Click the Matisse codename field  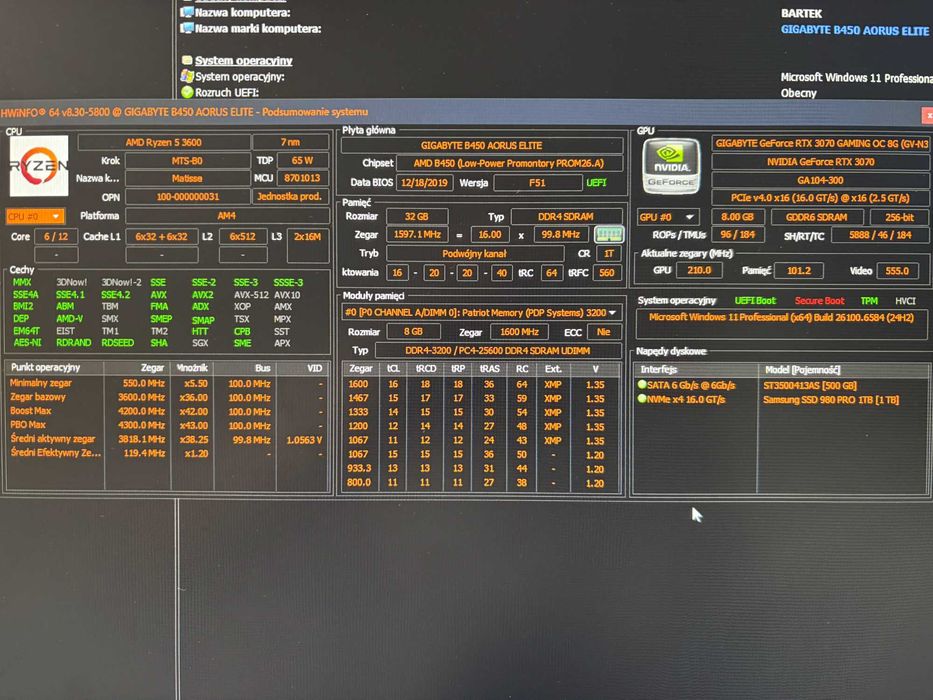pyautogui.click(x=187, y=178)
